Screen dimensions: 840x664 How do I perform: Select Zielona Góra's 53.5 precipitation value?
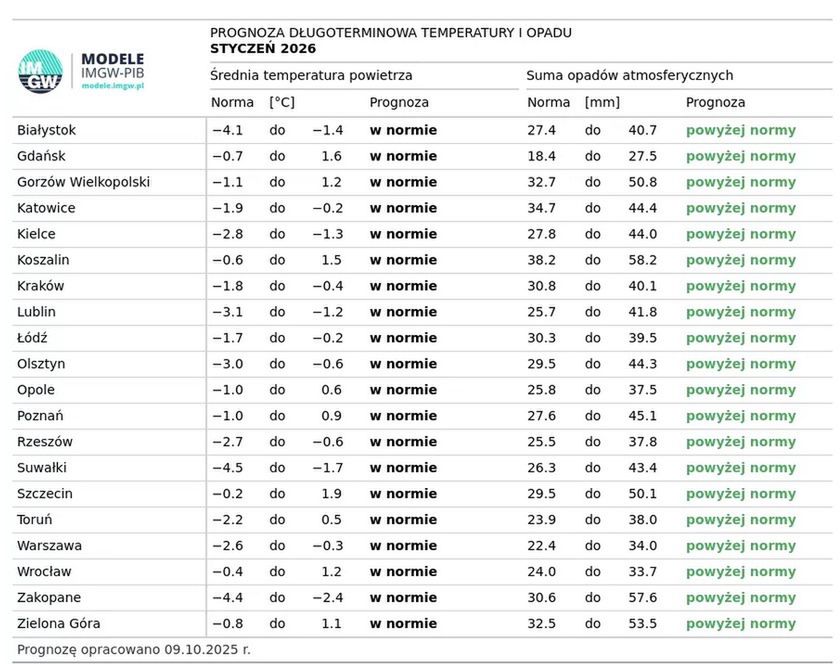coord(643,624)
